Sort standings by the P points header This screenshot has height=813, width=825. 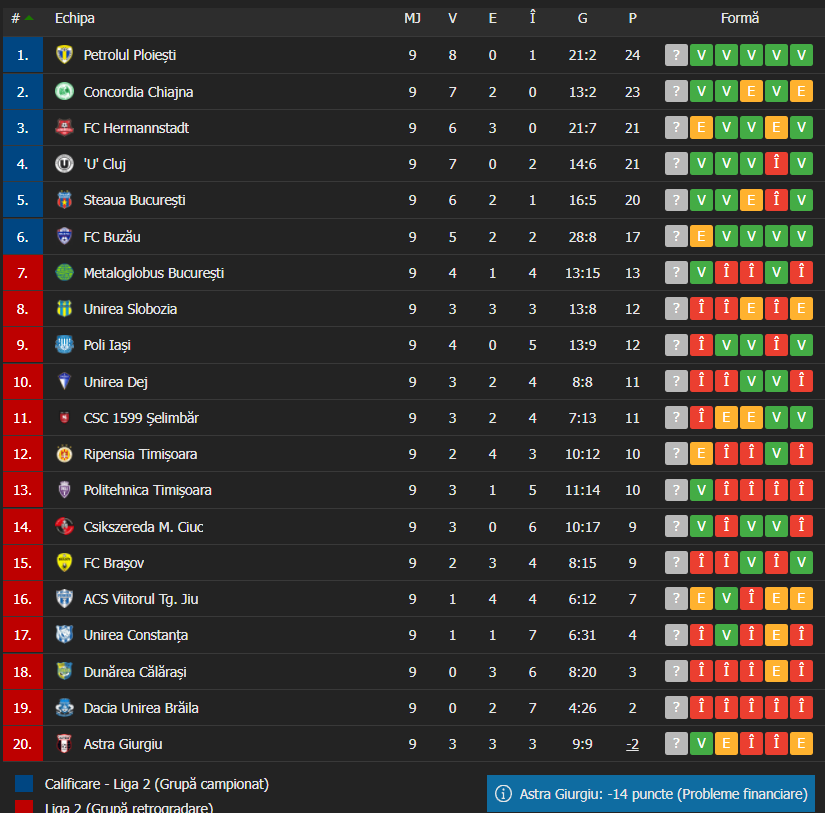pyautogui.click(x=632, y=18)
